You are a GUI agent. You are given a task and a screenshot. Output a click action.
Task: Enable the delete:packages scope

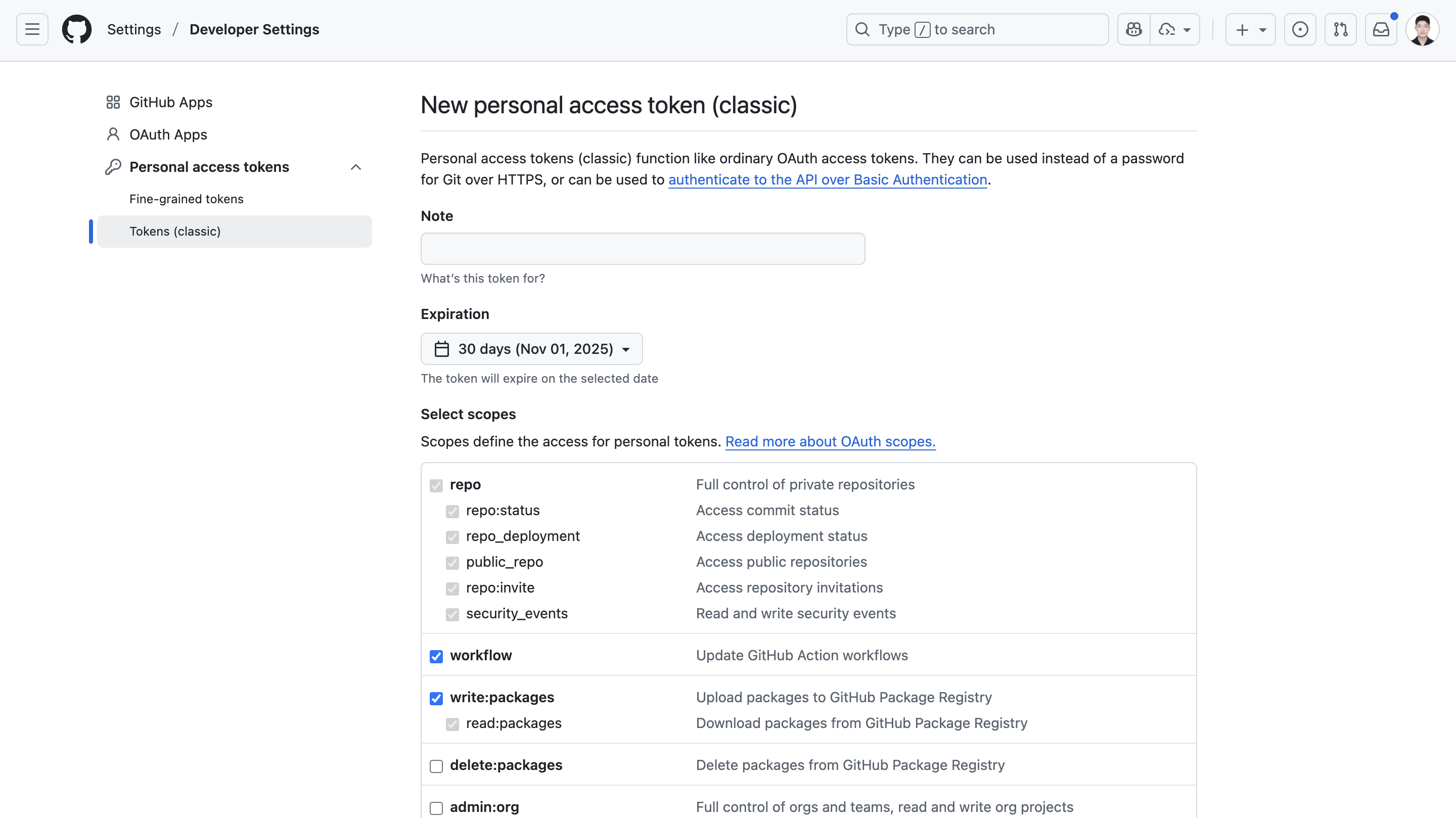tap(436, 766)
